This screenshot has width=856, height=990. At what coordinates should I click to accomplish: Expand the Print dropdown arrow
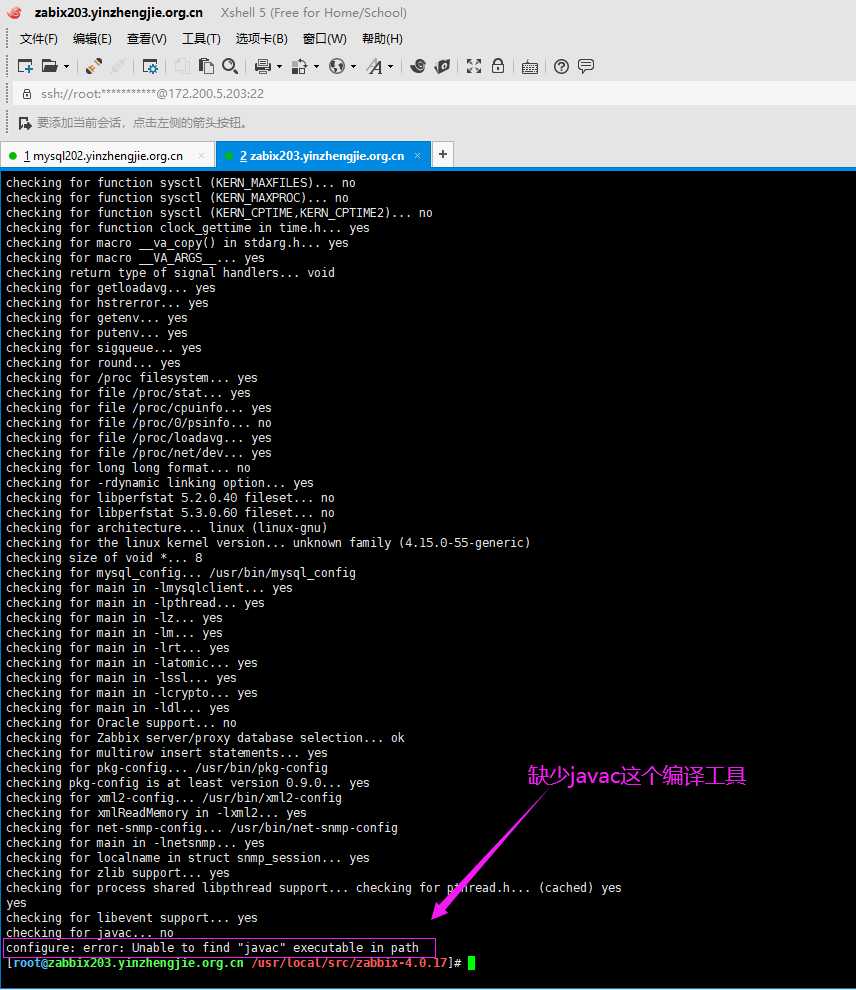tap(279, 66)
